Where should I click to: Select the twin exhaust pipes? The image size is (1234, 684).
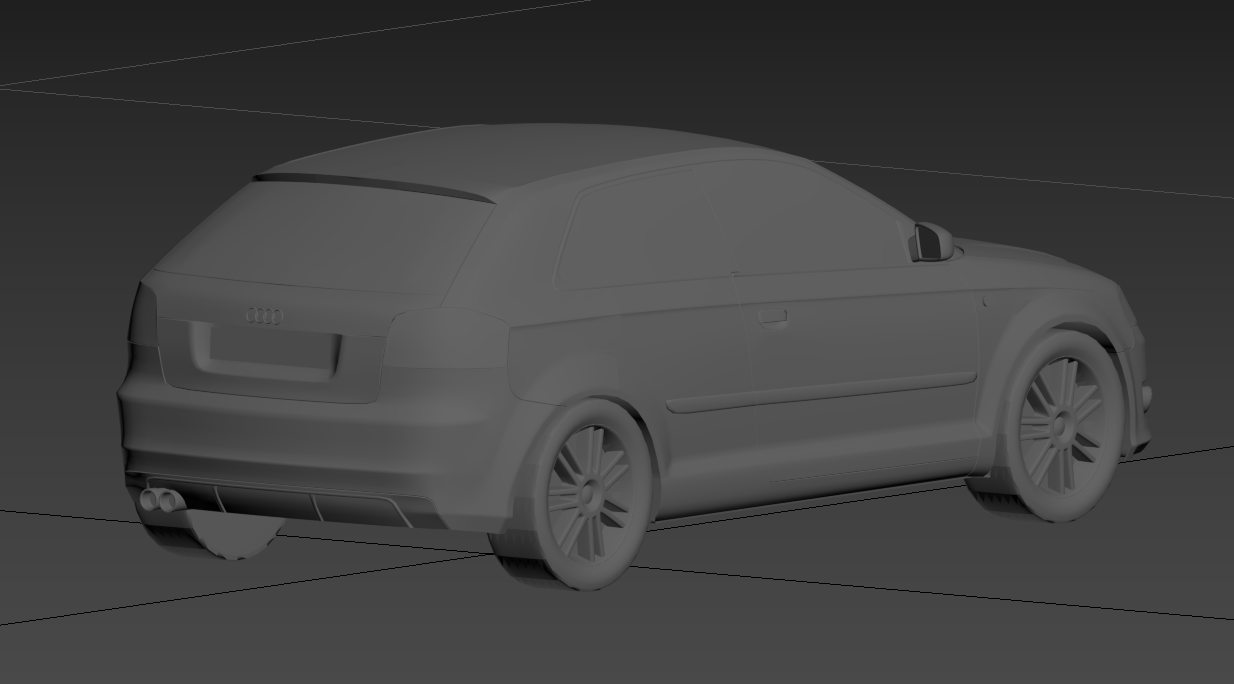[x=162, y=499]
